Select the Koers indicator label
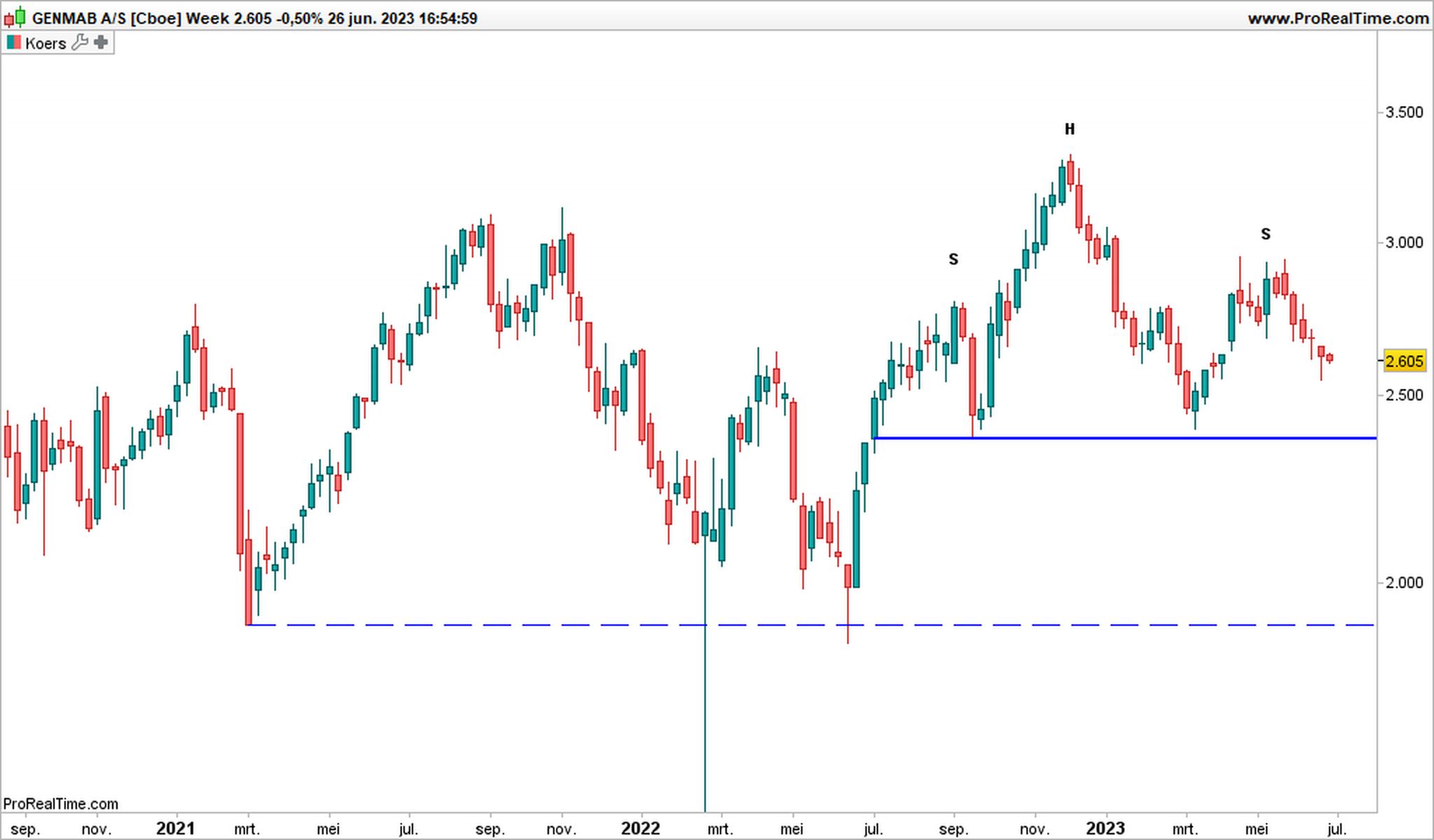 click(46, 43)
